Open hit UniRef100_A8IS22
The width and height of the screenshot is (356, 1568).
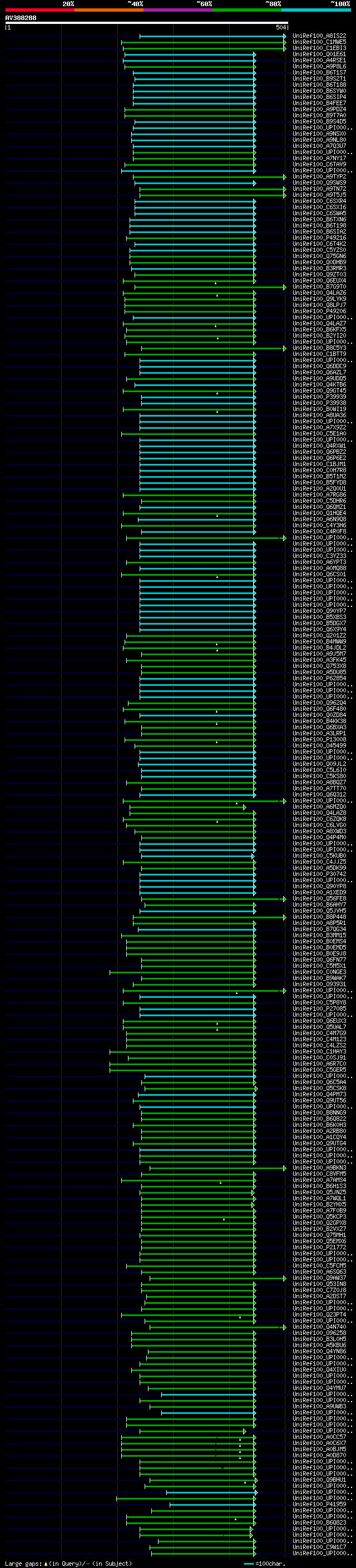point(319,36)
